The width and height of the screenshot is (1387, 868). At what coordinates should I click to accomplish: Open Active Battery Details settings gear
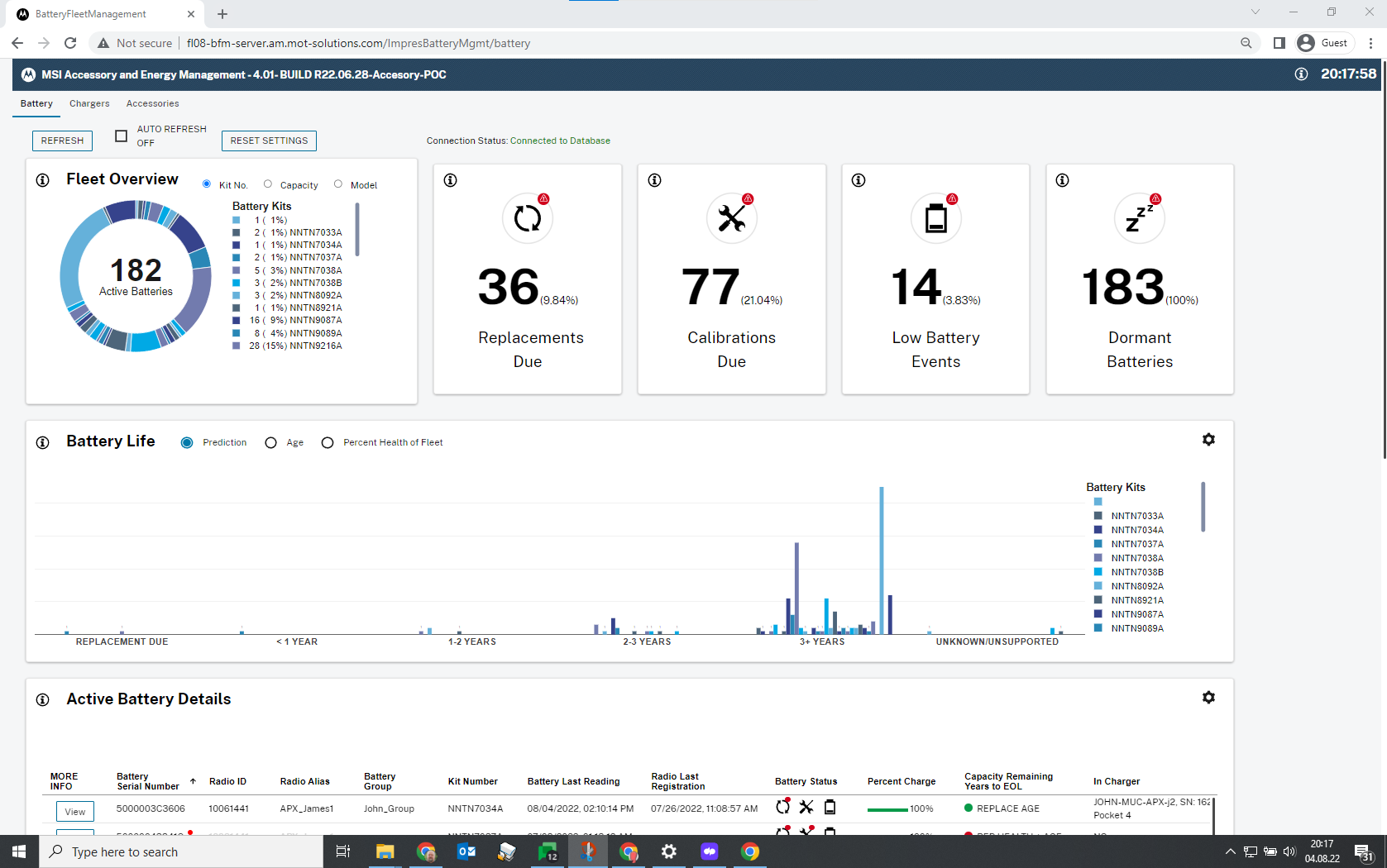[1208, 698]
